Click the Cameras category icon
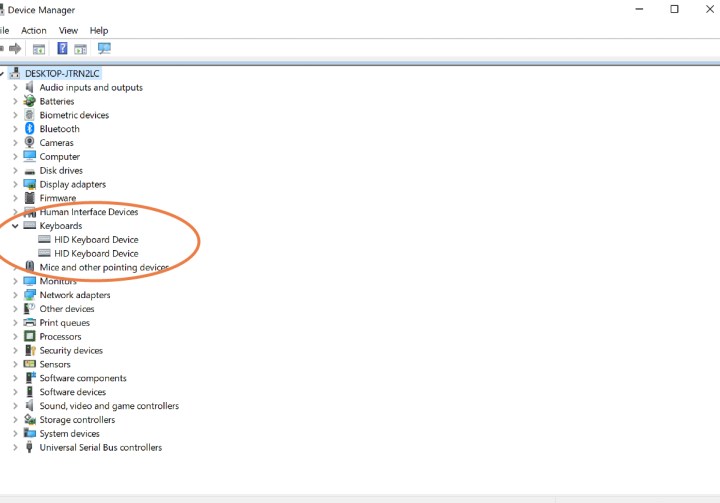720x503 pixels. coord(30,143)
